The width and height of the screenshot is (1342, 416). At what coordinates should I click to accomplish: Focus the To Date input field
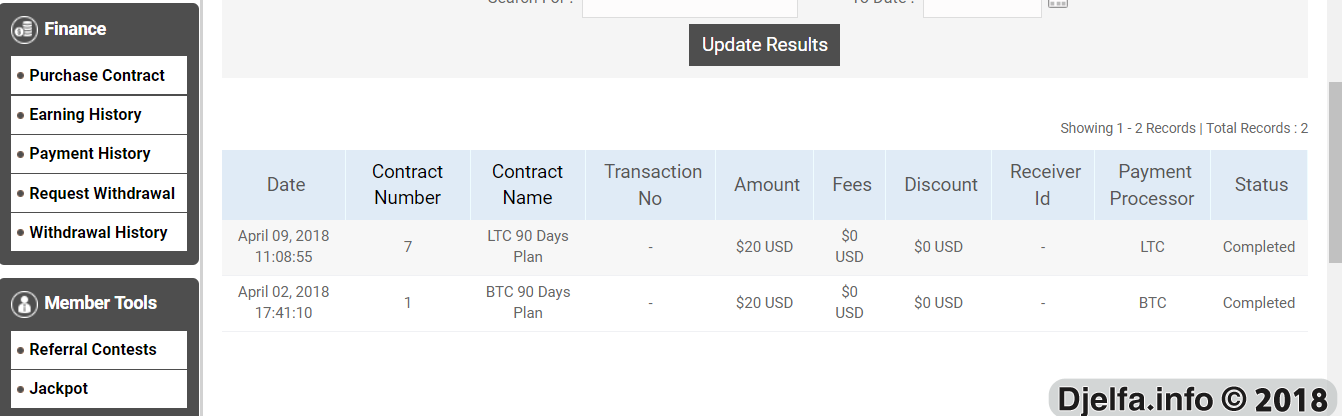pos(982,6)
